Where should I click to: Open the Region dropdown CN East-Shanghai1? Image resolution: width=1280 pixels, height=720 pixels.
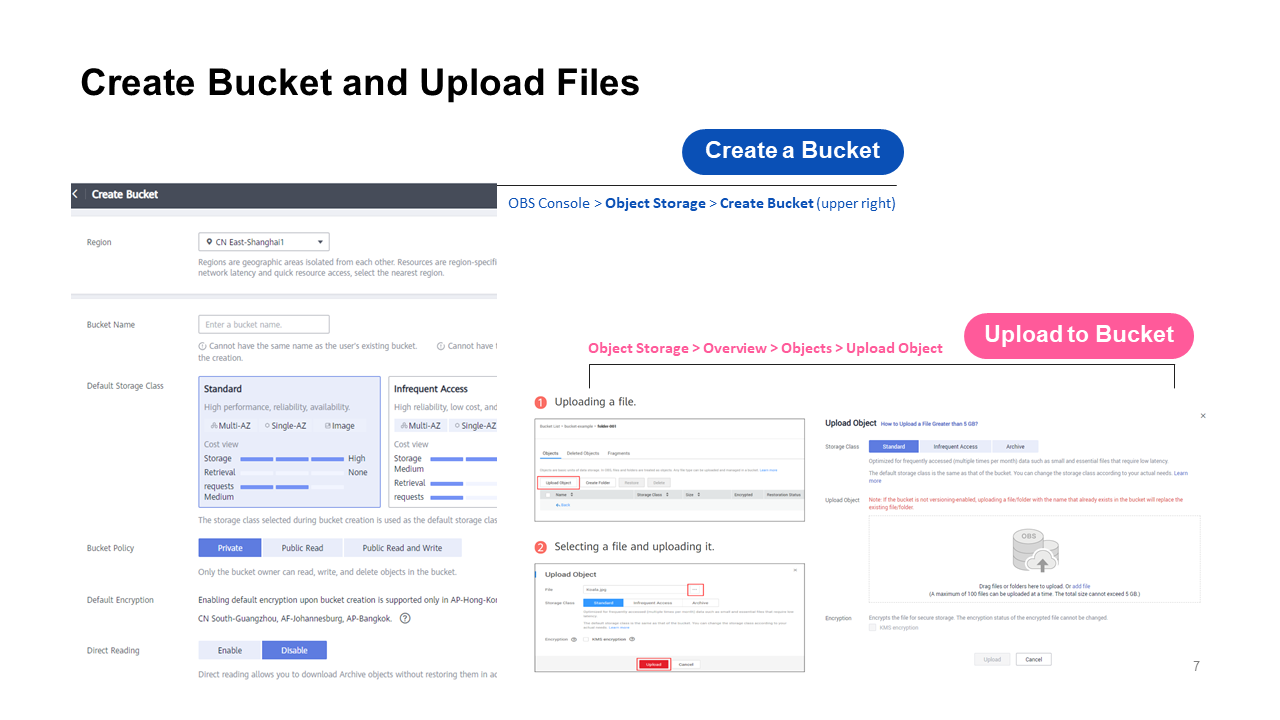[x=264, y=242]
